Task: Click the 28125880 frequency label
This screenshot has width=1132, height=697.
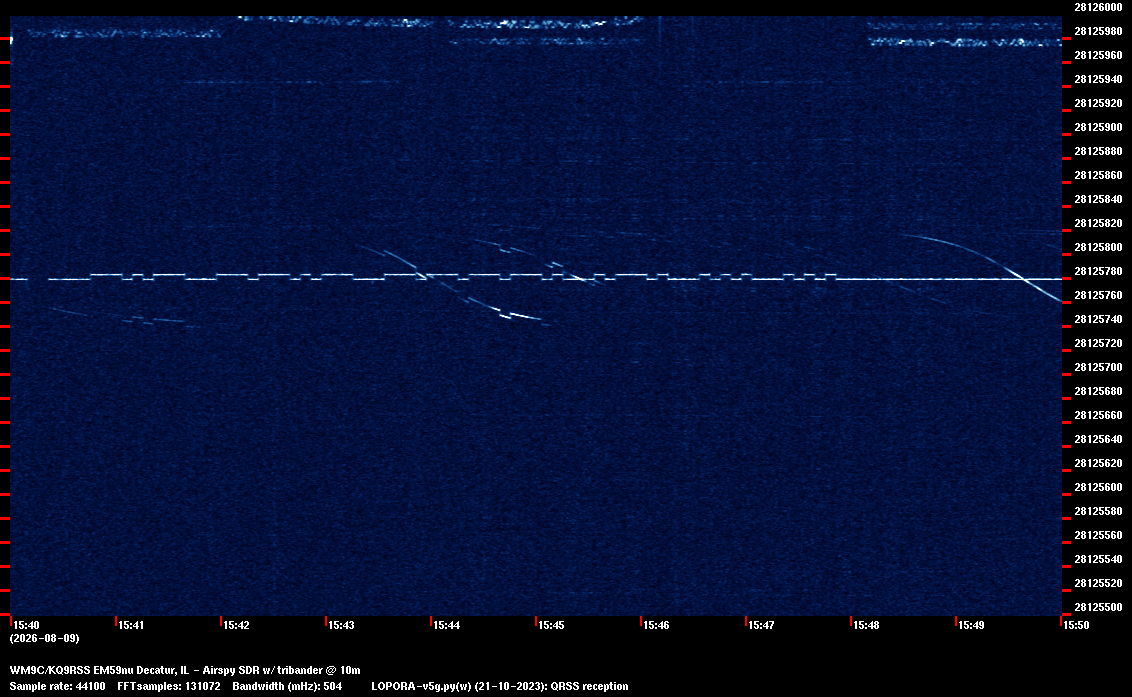Action: click(x=1098, y=151)
